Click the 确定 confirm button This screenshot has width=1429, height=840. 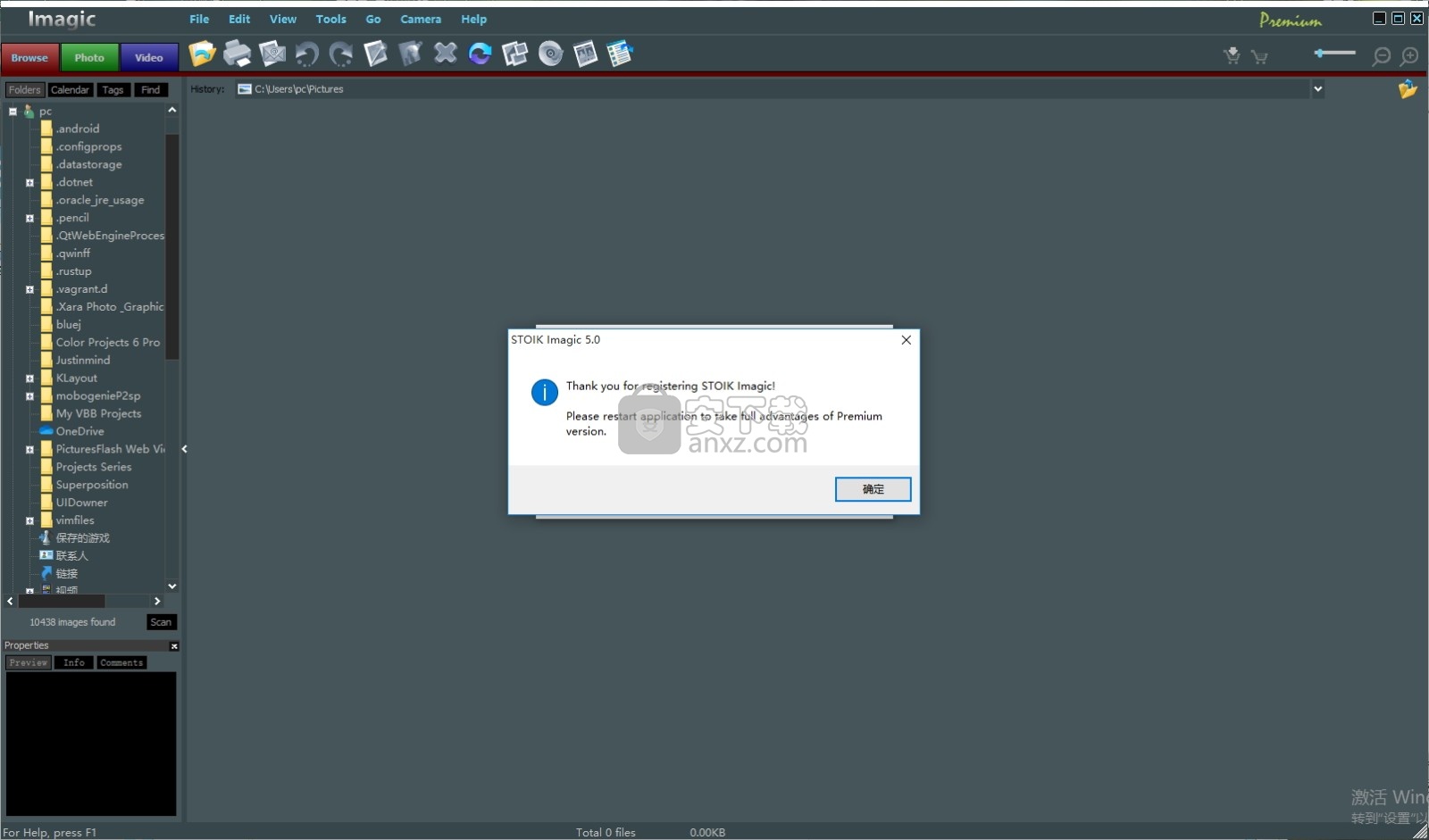873,489
